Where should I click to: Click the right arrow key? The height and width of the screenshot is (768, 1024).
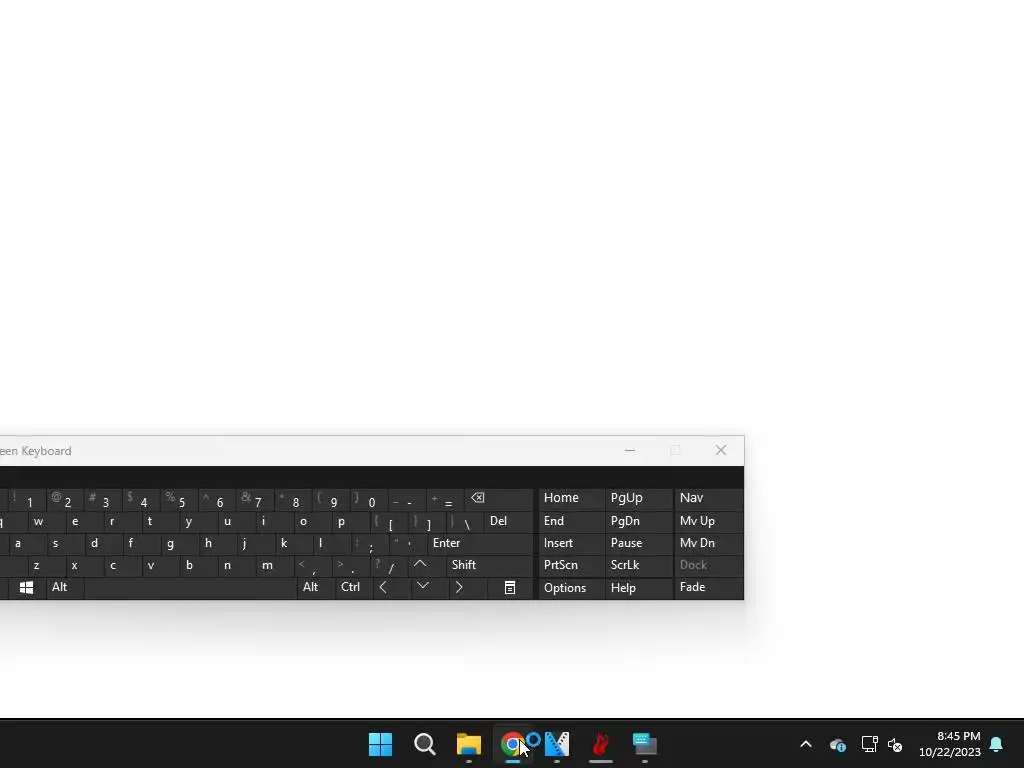(x=460, y=588)
